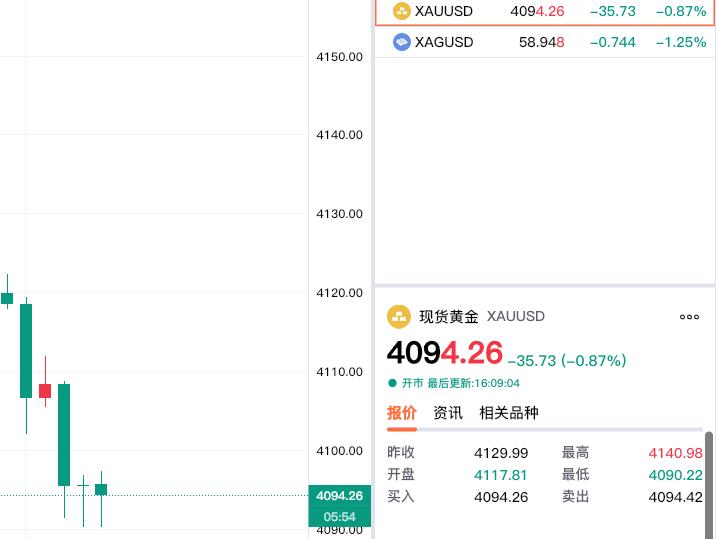Select the XAGUSD row in the watchlist
The width and height of the screenshot is (716, 539).
coord(545,42)
